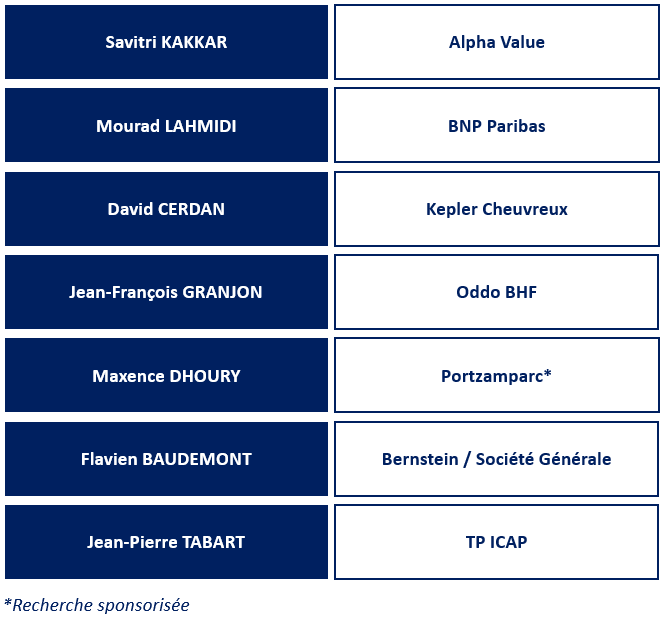The width and height of the screenshot is (665, 620).
Task: Click the Savitri KAKKAR name cell
Action: click(x=166, y=42)
